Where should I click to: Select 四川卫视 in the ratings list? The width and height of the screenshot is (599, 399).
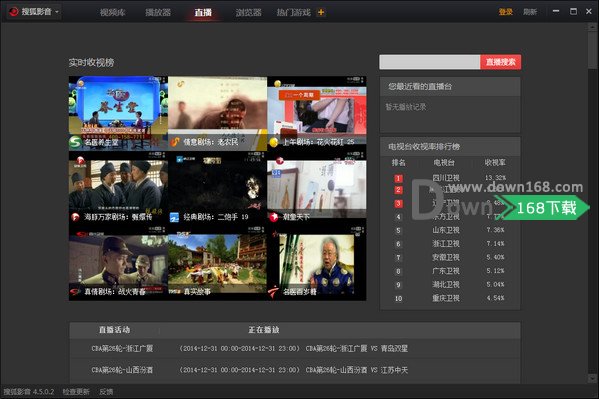[446, 178]
